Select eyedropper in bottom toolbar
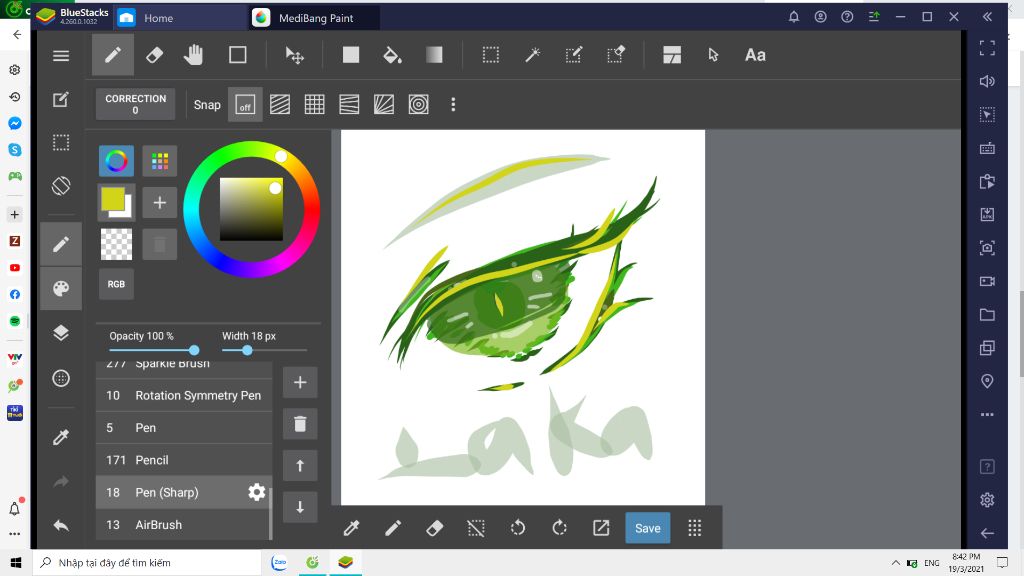This screenshot has height=576, width=1024. 351,528
